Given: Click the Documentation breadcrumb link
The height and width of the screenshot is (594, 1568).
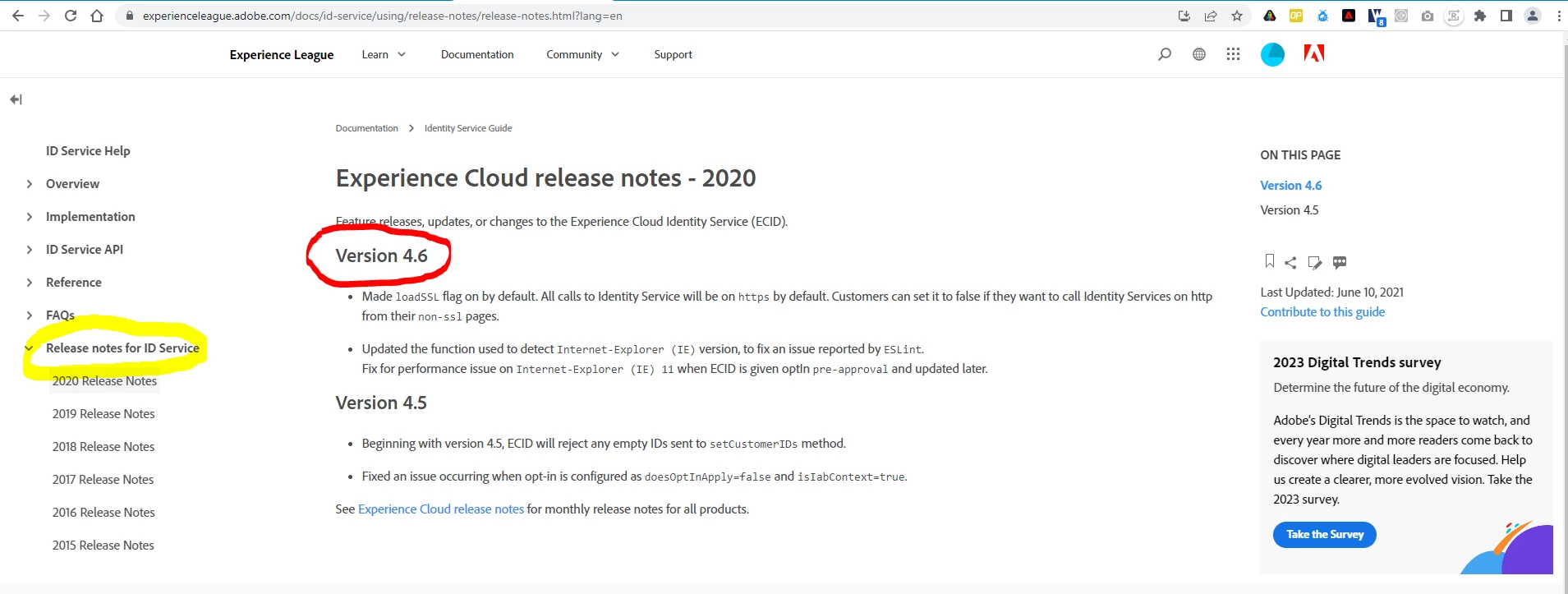Looking at the screenshot, I should tap(366, 128).
